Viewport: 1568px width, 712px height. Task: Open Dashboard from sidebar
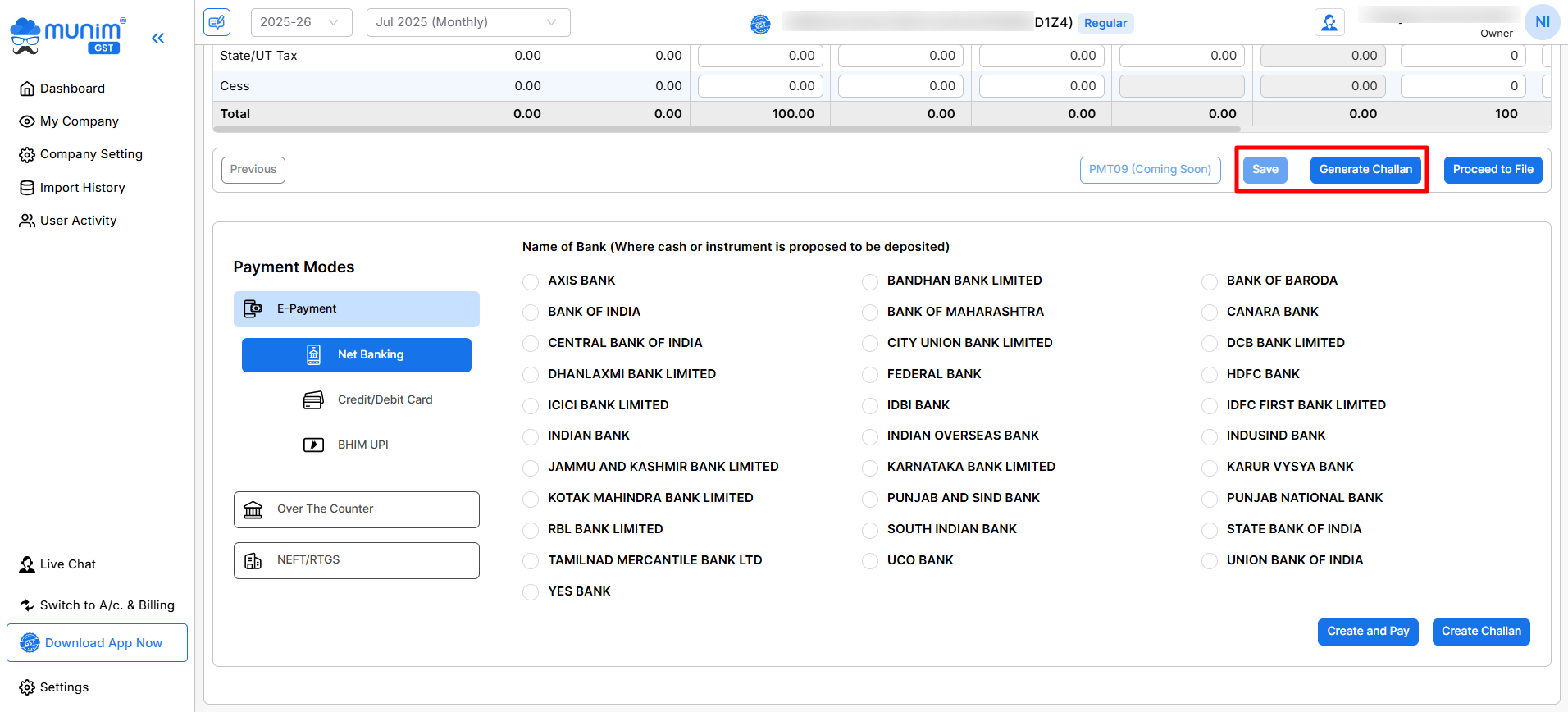(72, 89)
